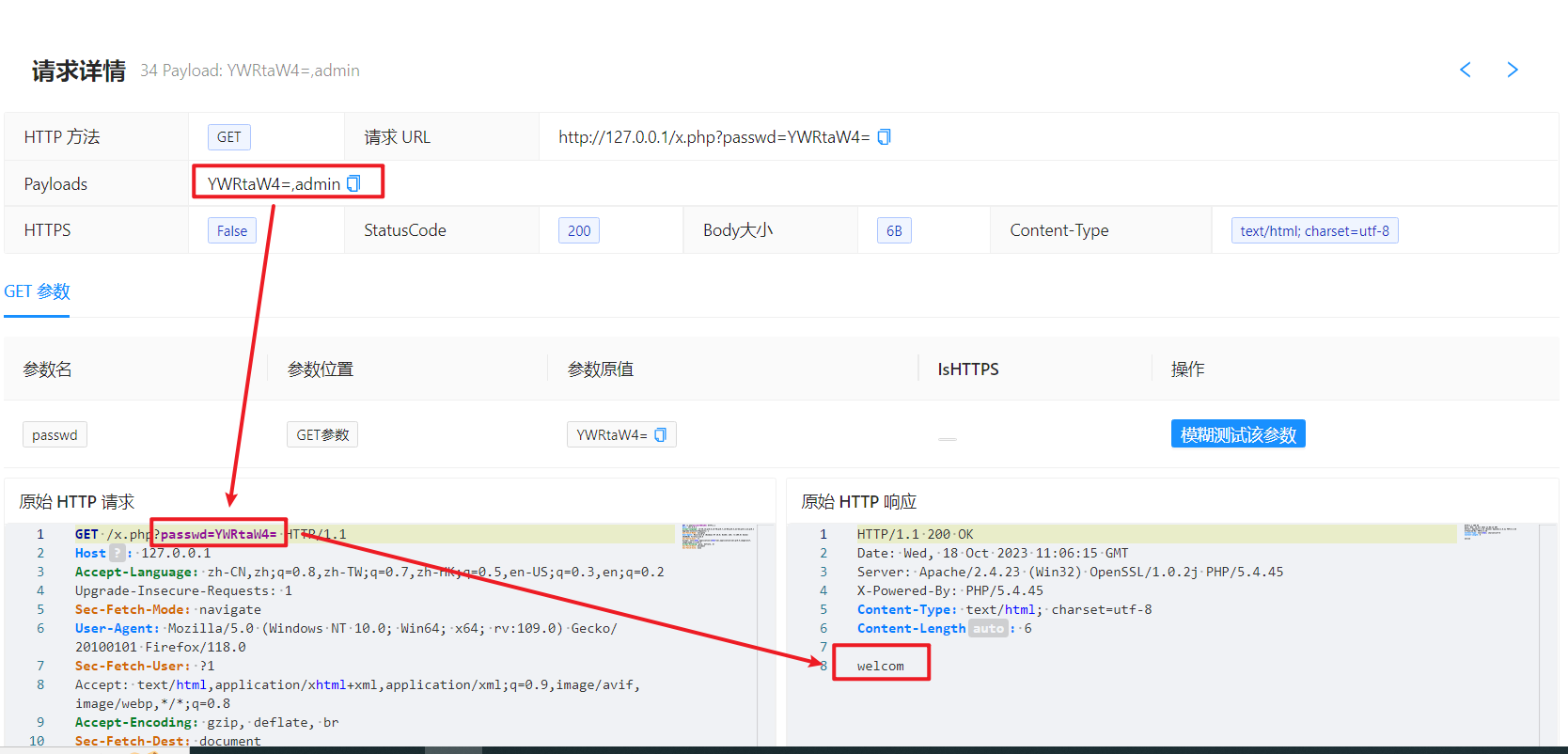This screenshot has width=1568, height=754.
Task: Click the X-Powered-By response header line
Action: (949, 590)
